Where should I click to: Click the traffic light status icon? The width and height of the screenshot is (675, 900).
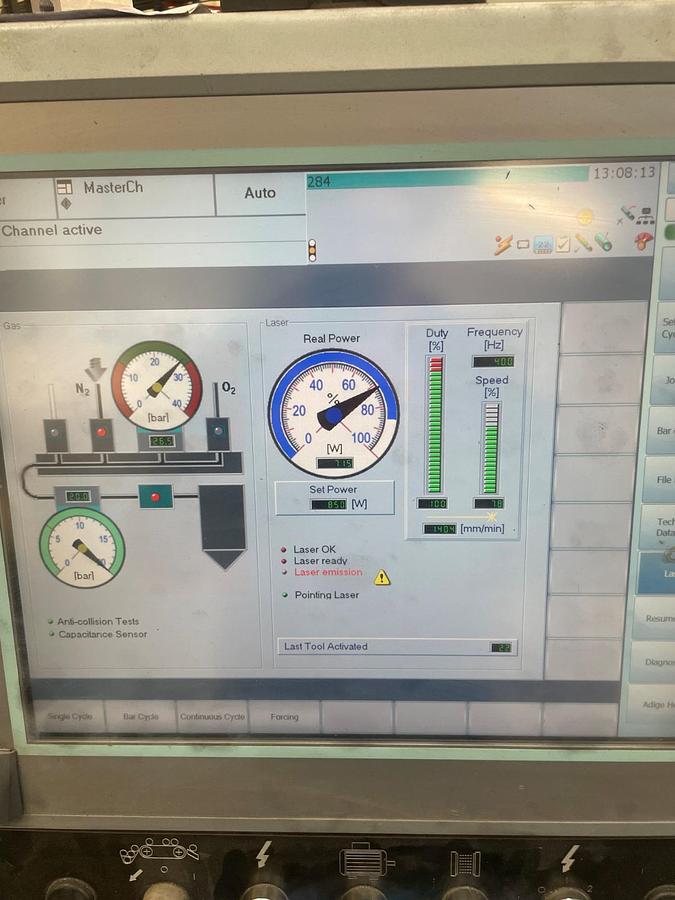pos(312,249)
